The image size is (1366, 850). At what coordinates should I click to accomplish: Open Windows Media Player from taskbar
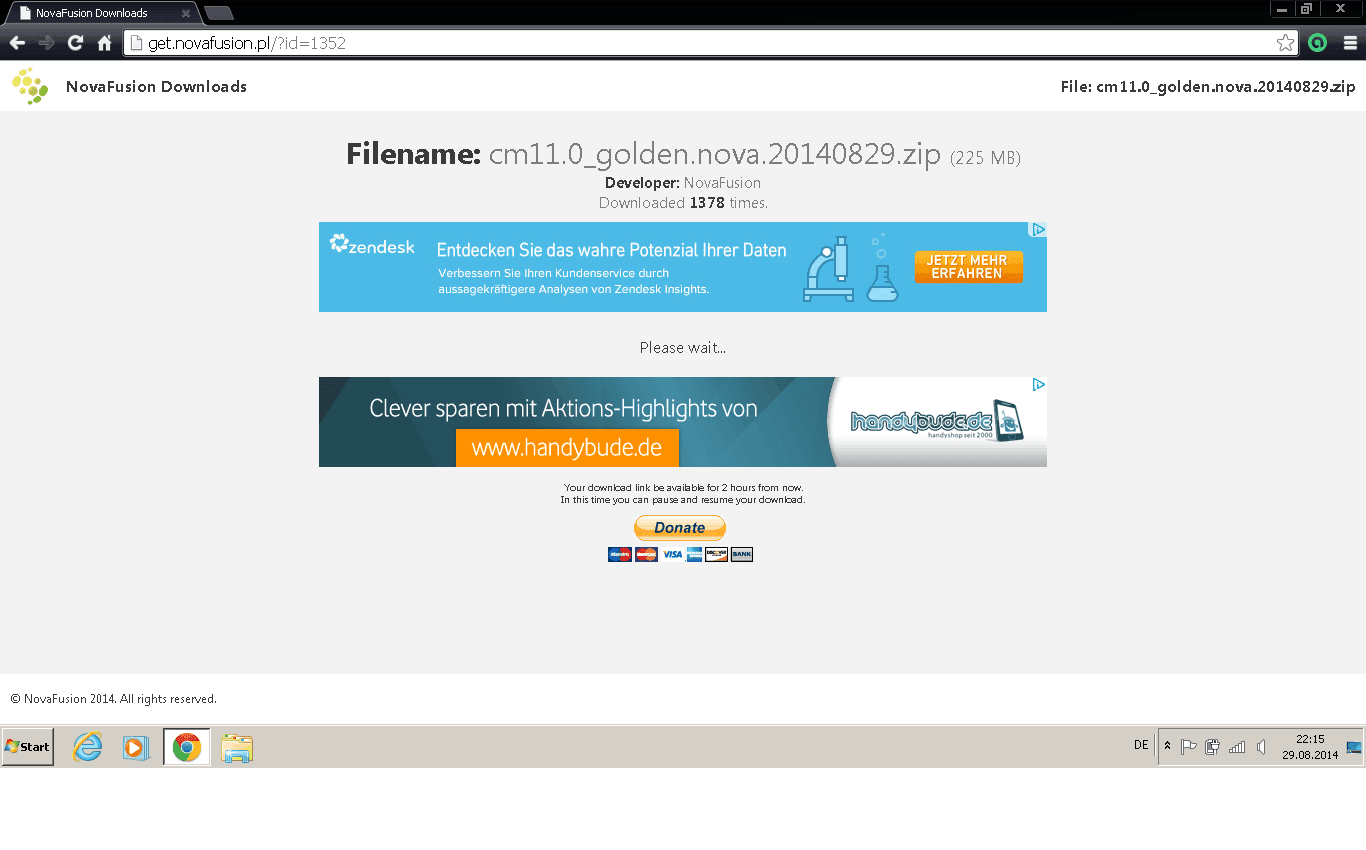click(x=136, y=747)
